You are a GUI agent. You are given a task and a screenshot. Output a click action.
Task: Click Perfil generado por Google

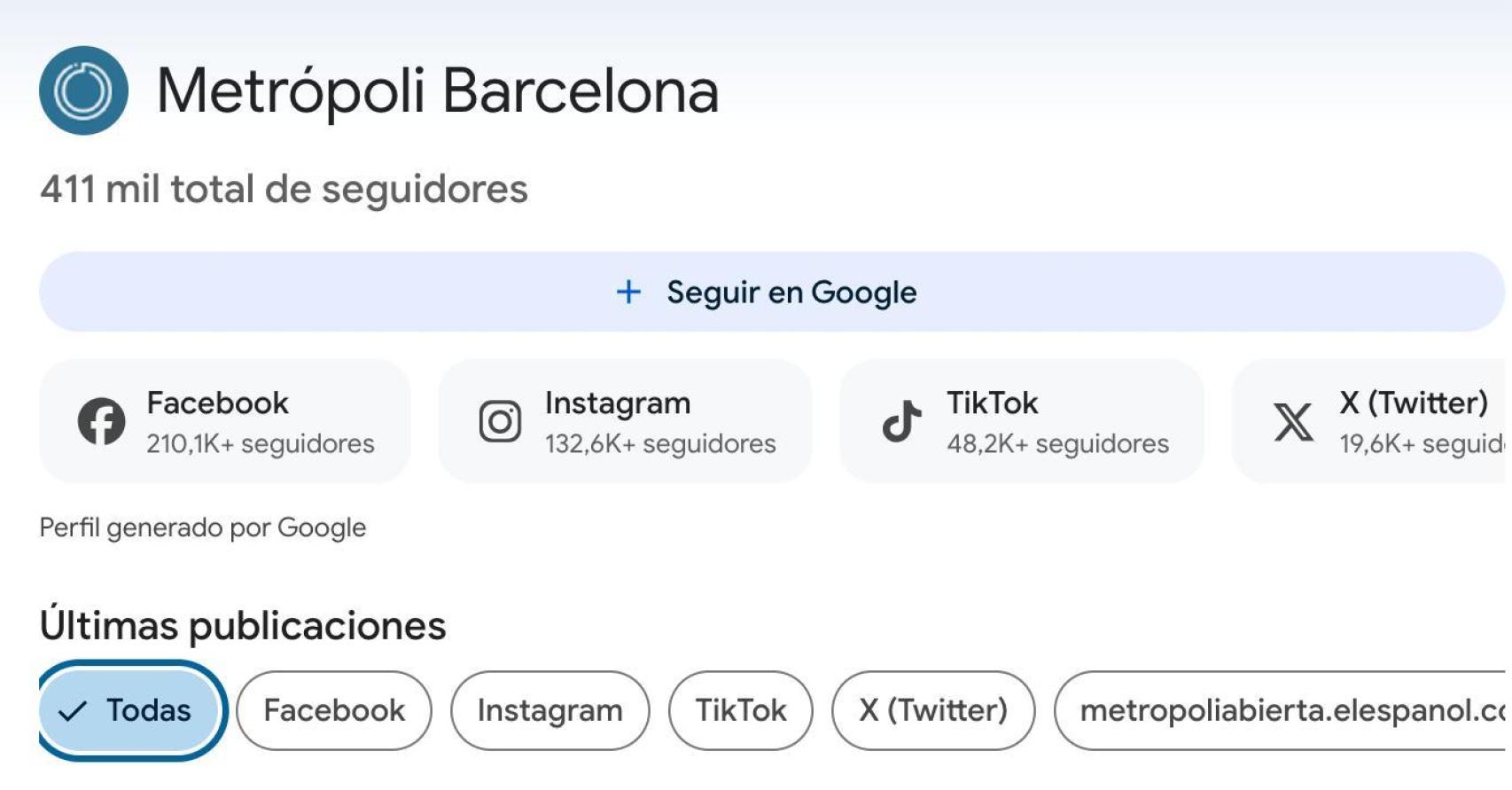202,527
